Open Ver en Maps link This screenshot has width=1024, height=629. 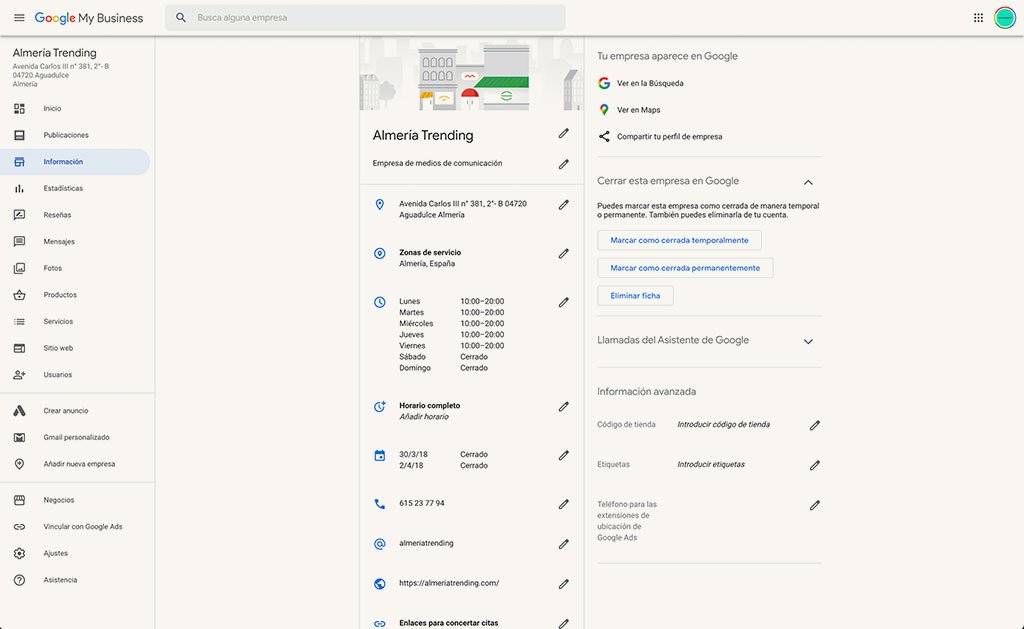[x=638, y=110]
